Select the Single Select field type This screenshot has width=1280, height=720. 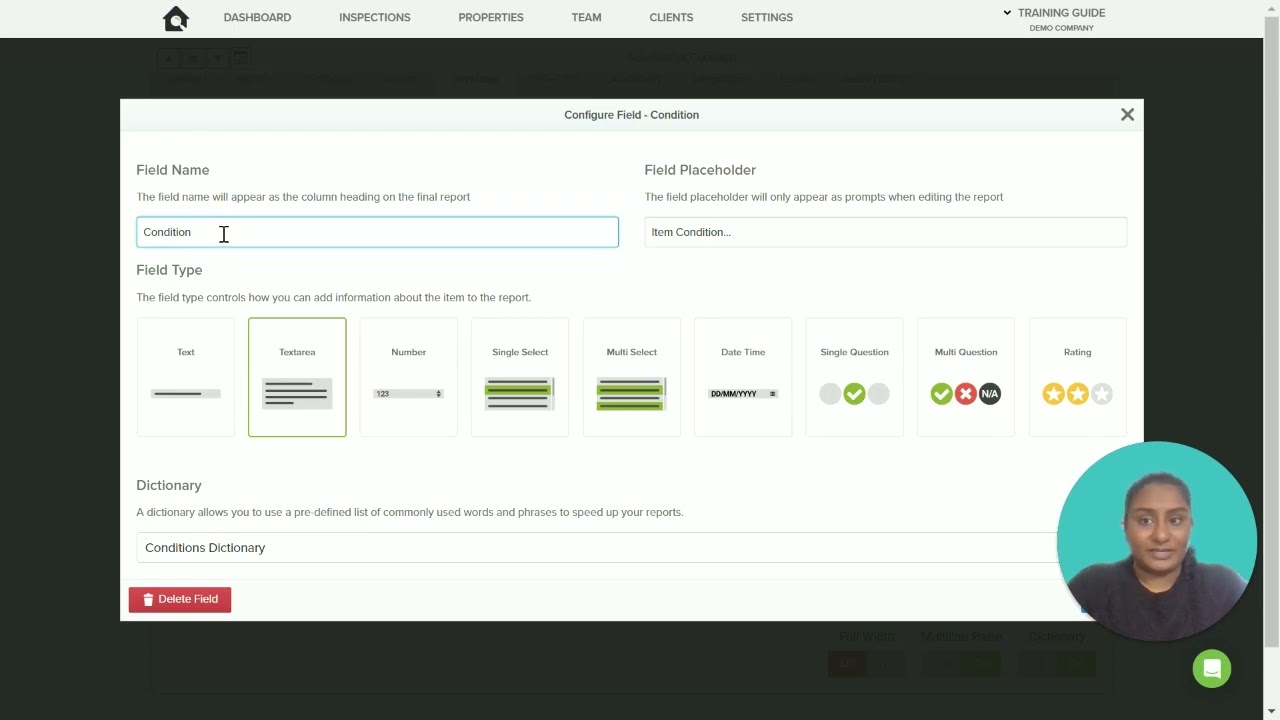pos(520,377)
